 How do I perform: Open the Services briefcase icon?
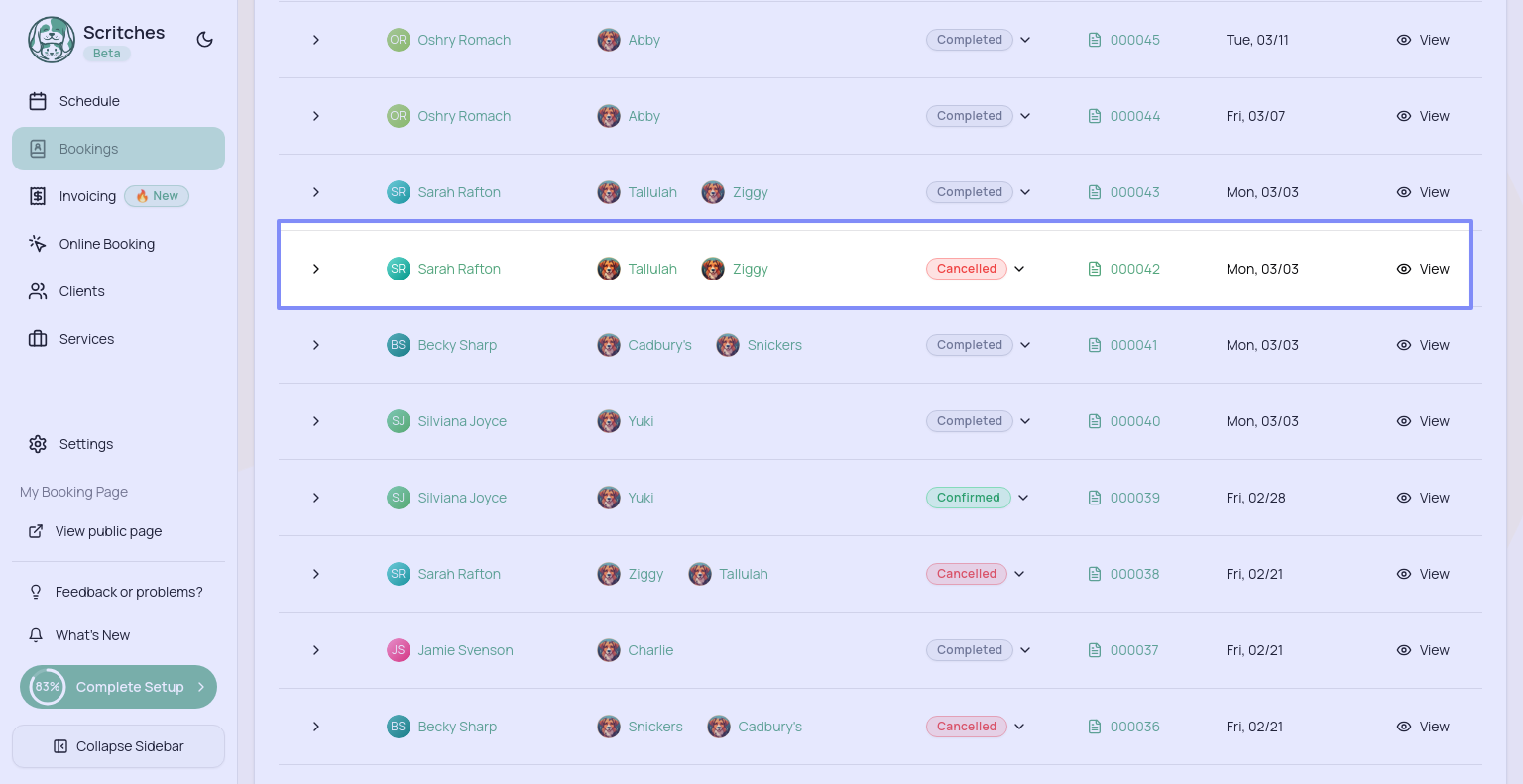pos(38,339)
